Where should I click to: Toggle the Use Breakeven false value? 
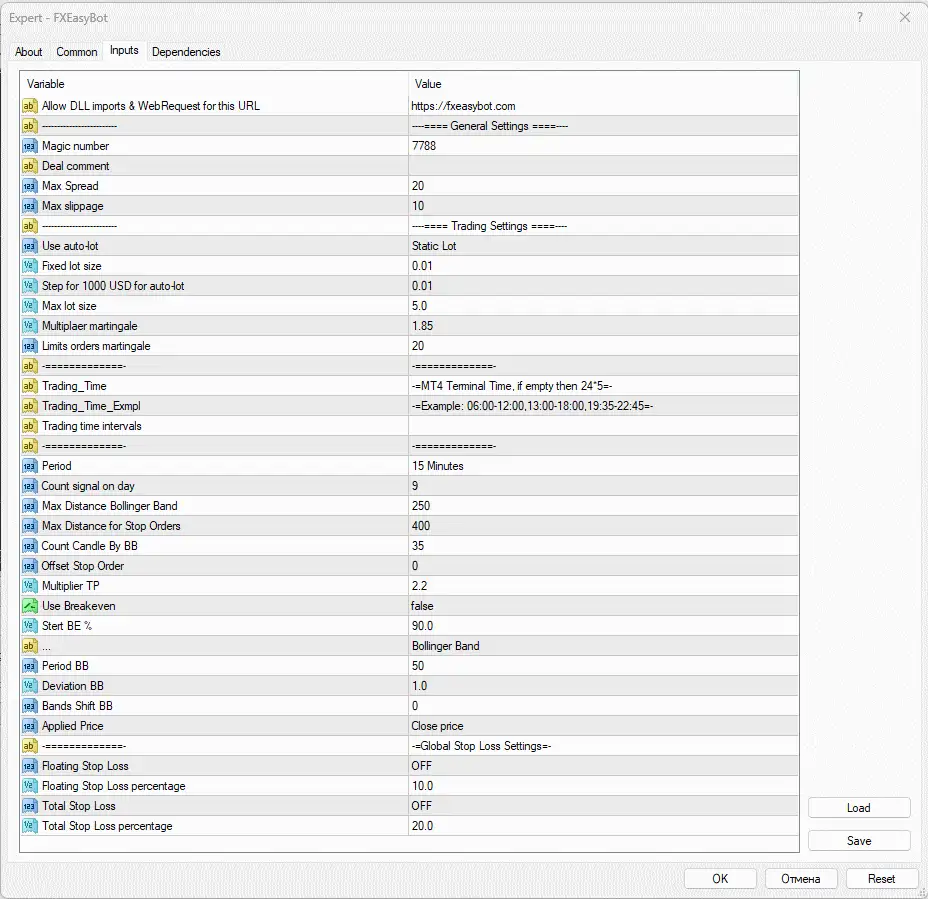pos(422,606)
